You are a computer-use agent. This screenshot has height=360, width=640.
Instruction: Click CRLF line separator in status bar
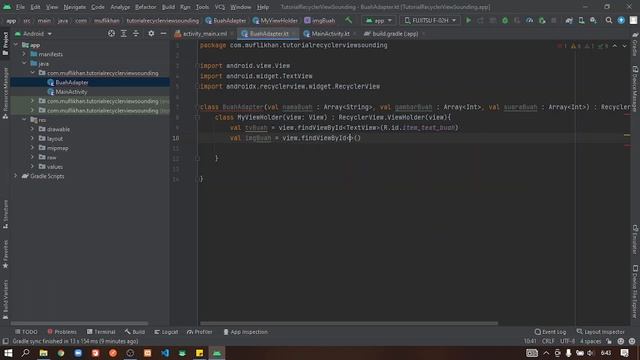(548, 341)
